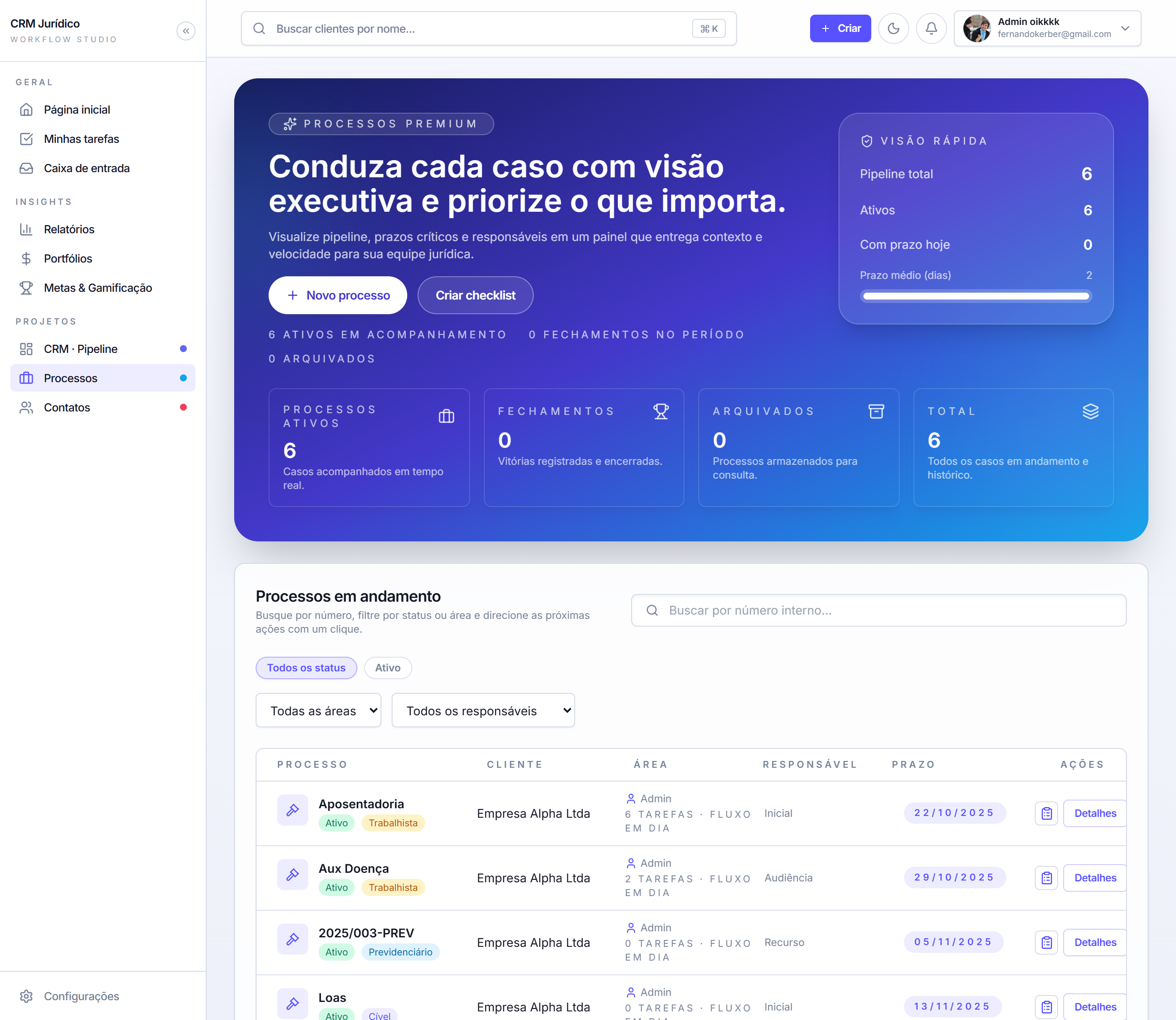Open Detalhes for the Aux Doença process
1176x1020 pixels.
click(1094, 878)
